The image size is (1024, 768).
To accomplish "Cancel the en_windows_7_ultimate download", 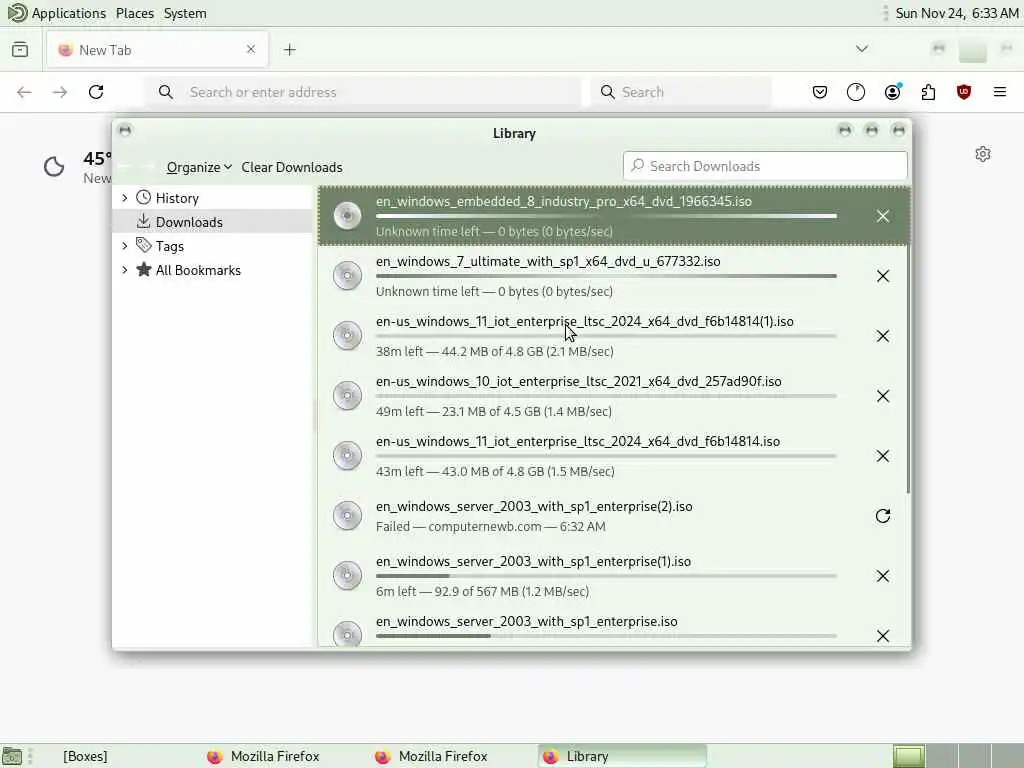I will point(882,276).
